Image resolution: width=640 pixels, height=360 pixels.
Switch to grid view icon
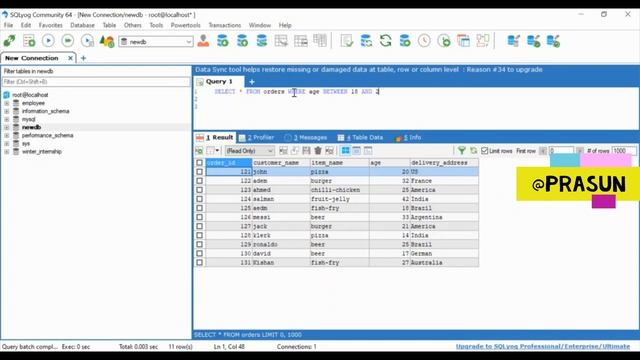pyautogui.click(x=345, y=151)
